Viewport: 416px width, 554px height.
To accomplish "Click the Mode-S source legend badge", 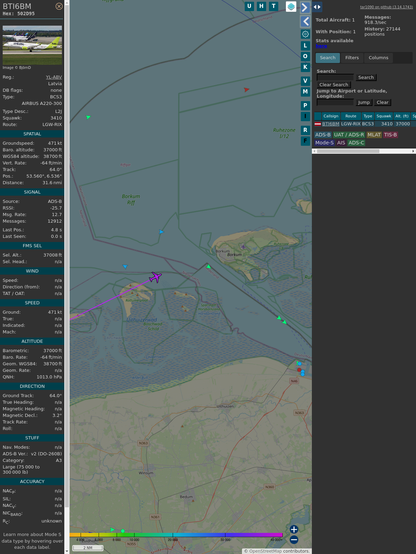I will click(324, 143).
